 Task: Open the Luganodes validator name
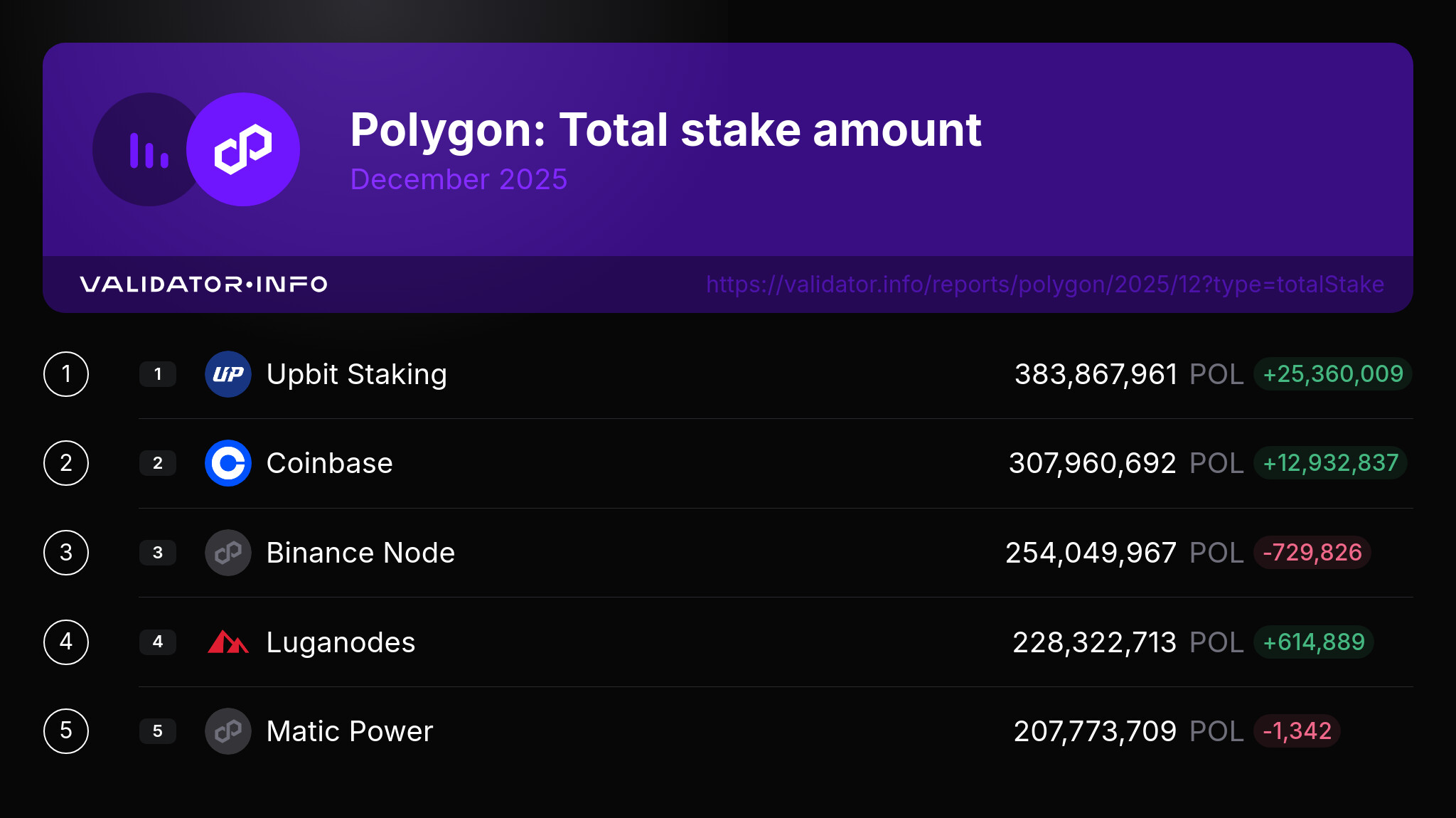coord(341,642)
